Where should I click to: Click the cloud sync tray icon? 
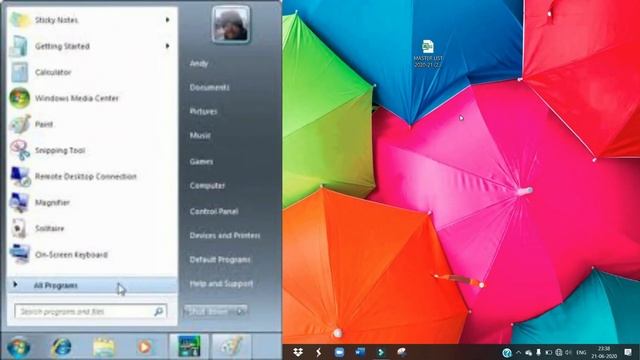[529, 352]
